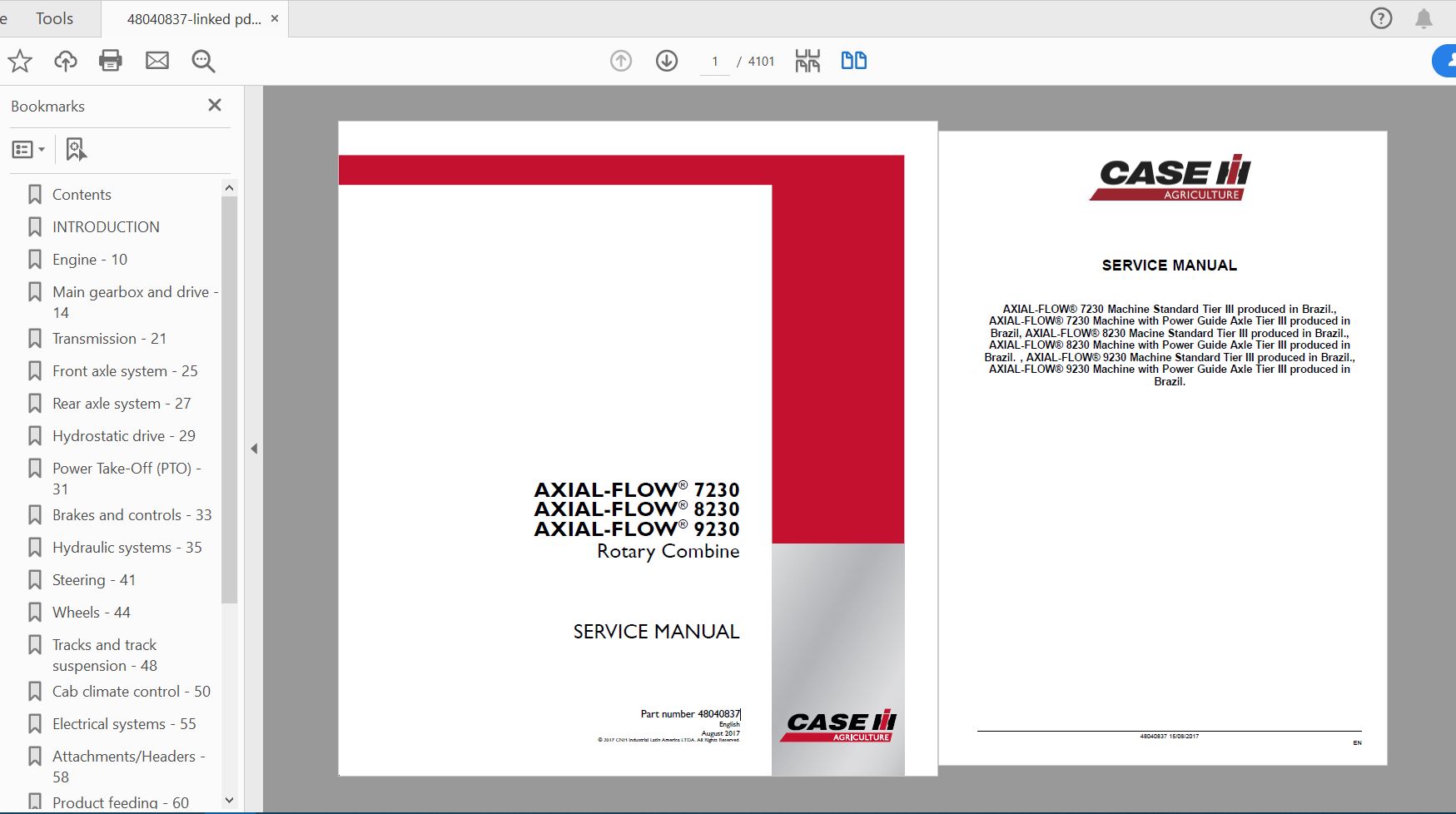Viewport: 1456px width, 814px height.
Task: Click the bookmark icon beside INTRODUCTION
Action: click(x=35, y=227)
